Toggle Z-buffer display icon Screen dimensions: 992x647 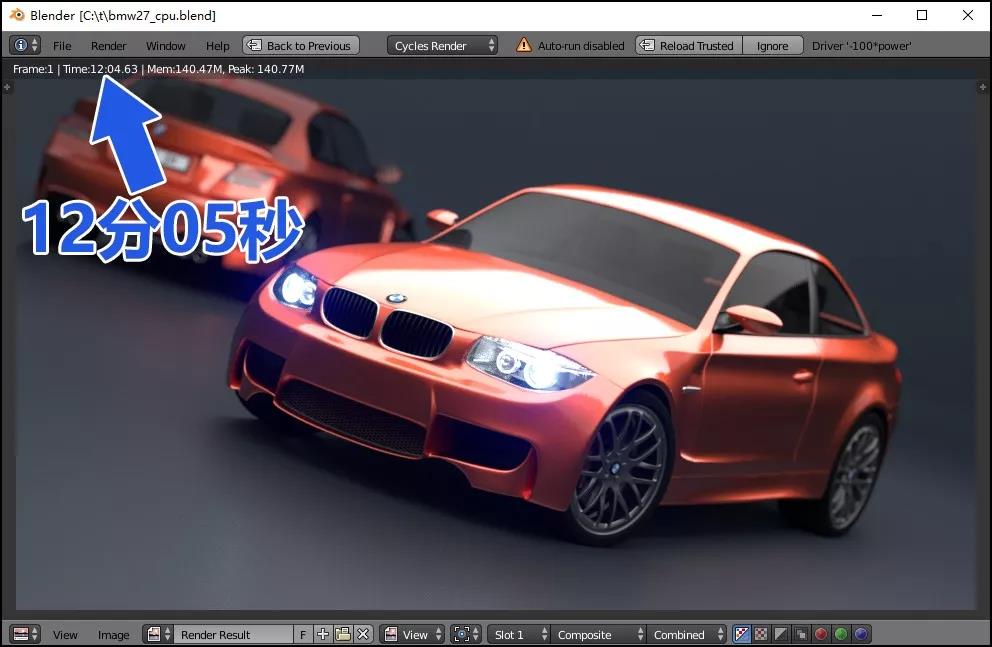point(801,634)
